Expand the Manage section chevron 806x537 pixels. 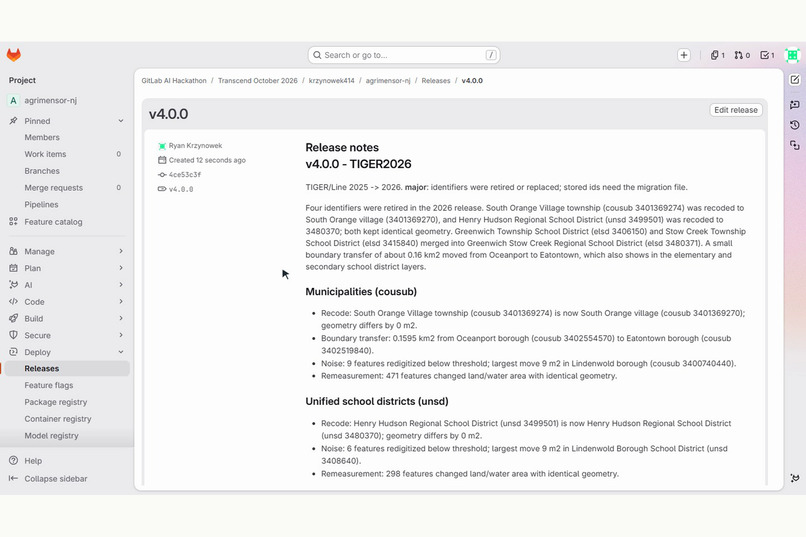[121, 251]
